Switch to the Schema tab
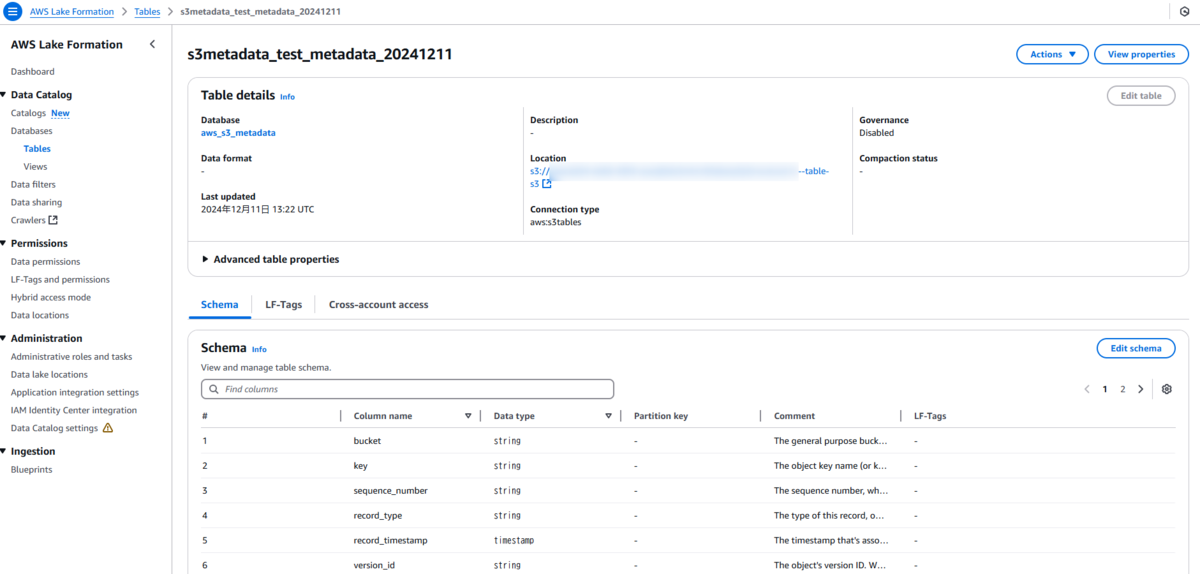This screenshot has width=1200, height=574. coord(220,304)
